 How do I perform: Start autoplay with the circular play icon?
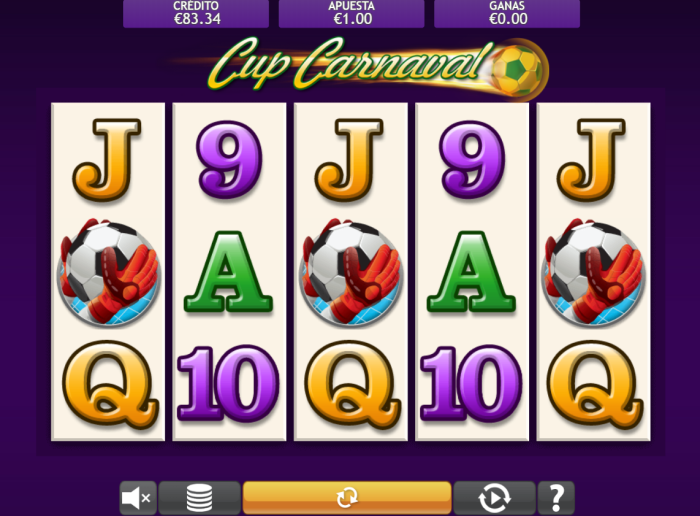click(494, 498)
